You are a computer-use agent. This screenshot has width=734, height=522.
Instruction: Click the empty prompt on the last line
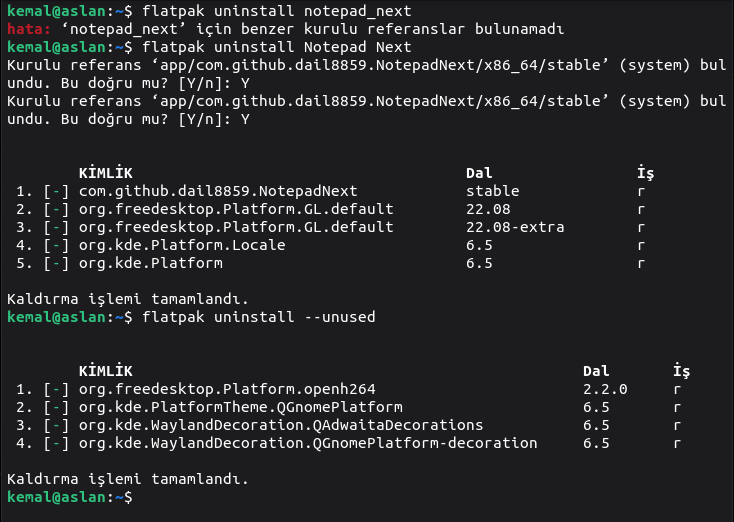click(140, 497)
